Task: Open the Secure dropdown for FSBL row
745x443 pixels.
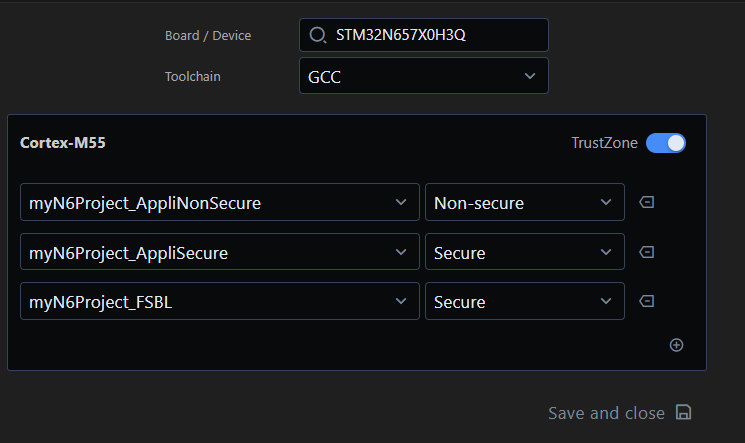Action: click(x=524, y=301)
